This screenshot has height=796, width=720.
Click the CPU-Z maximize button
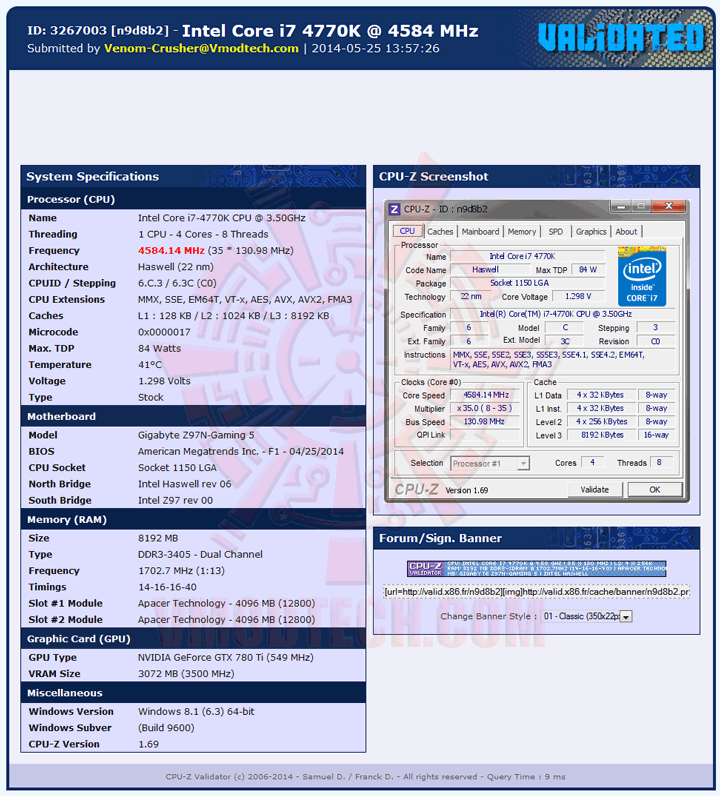pyautogui.click(x=641, y=206)
